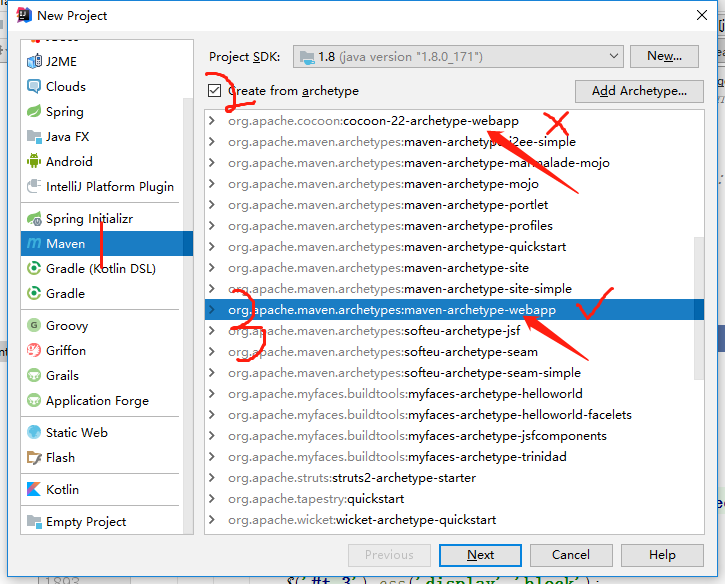The height and width of the screenshot is (584, 725).
Task: Click the Application Forge icon
Action: click(x=34, y=400)
